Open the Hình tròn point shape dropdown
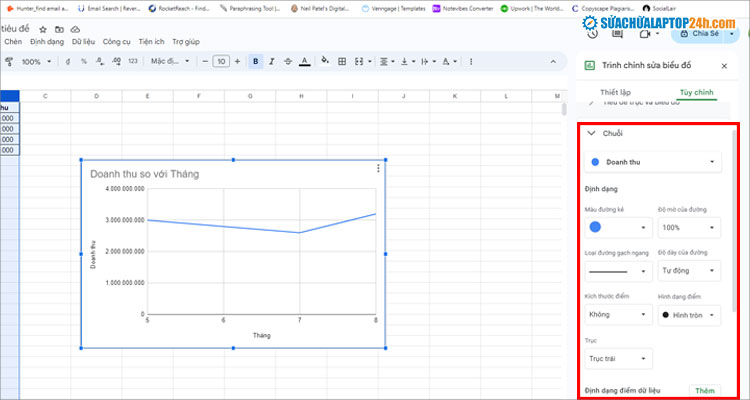Screen dimensions: 750x400 [688, 314]
